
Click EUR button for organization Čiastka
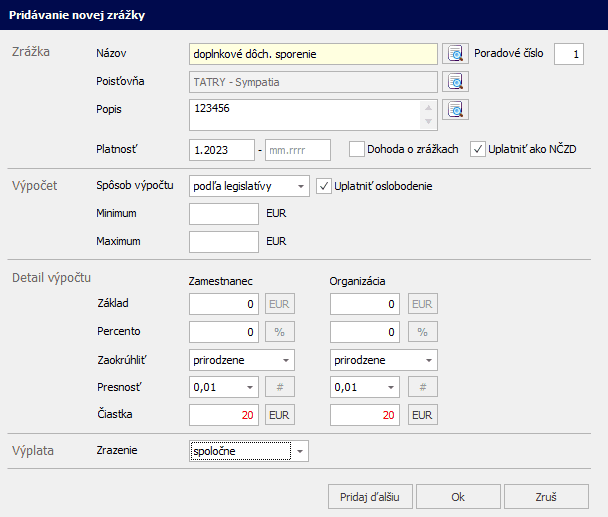click(x=423, y=415)
